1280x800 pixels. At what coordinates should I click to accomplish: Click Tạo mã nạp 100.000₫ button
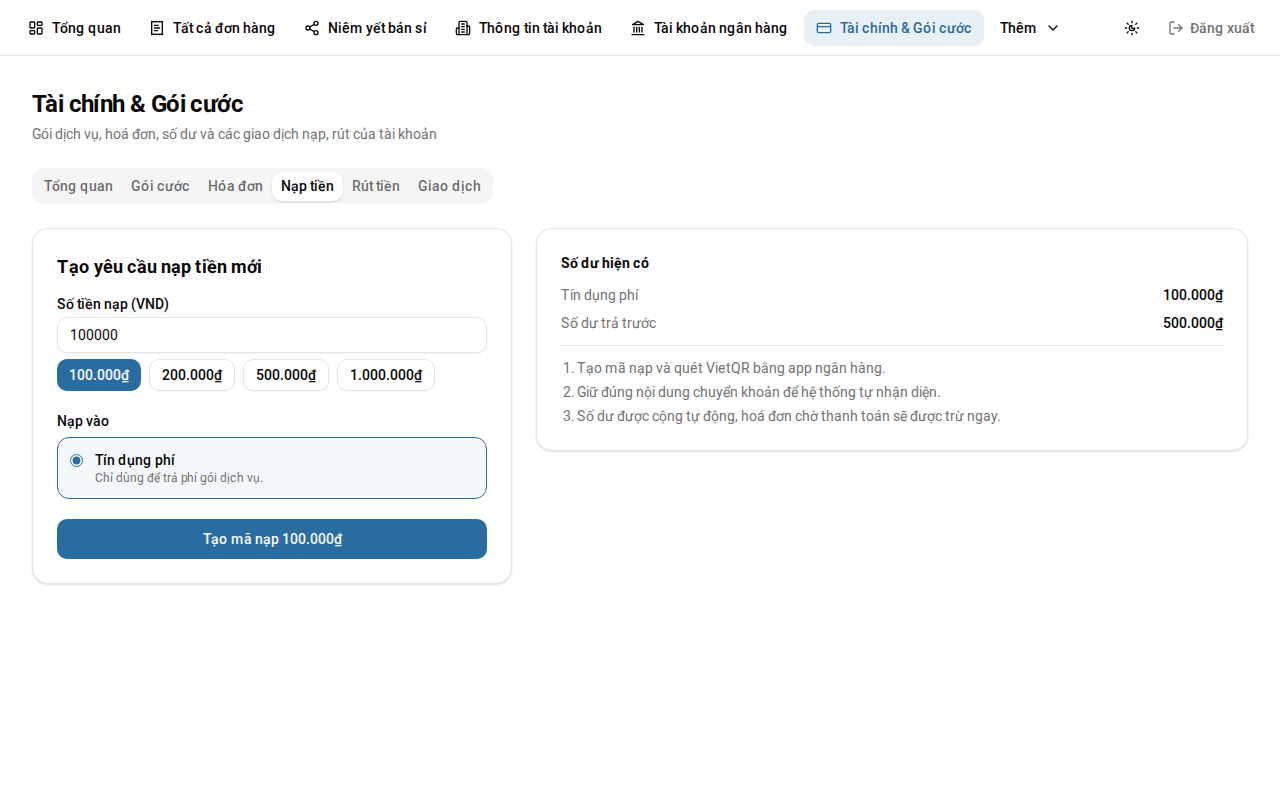(272, 539)
